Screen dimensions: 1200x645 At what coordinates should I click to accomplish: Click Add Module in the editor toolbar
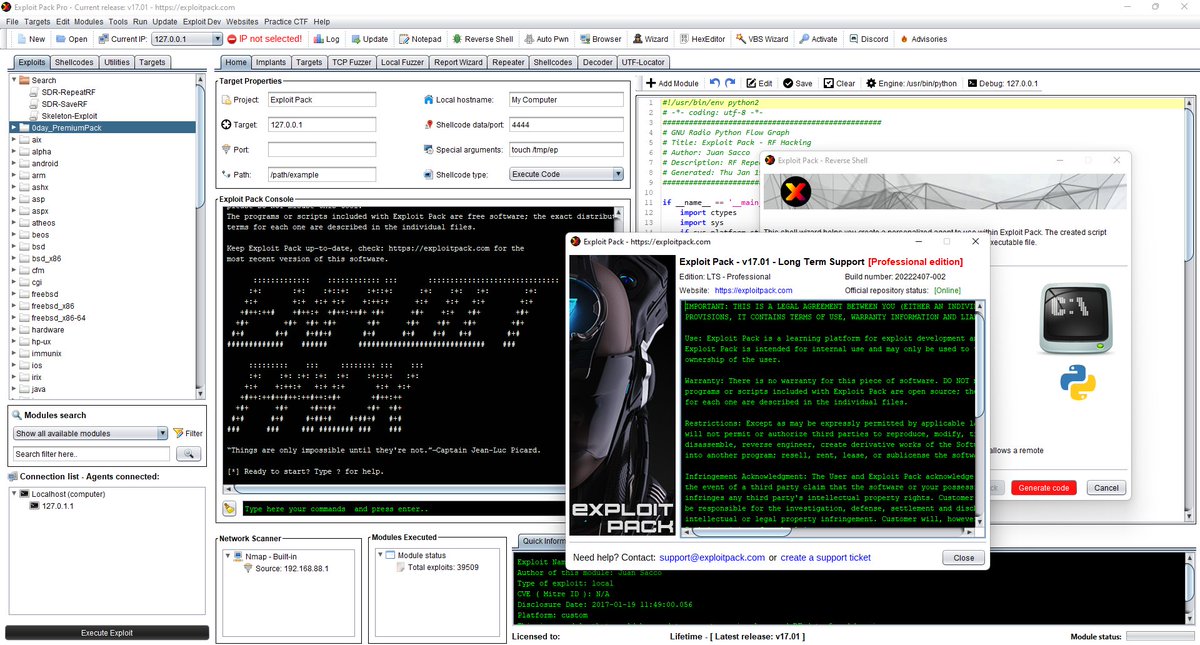point(672,84)
